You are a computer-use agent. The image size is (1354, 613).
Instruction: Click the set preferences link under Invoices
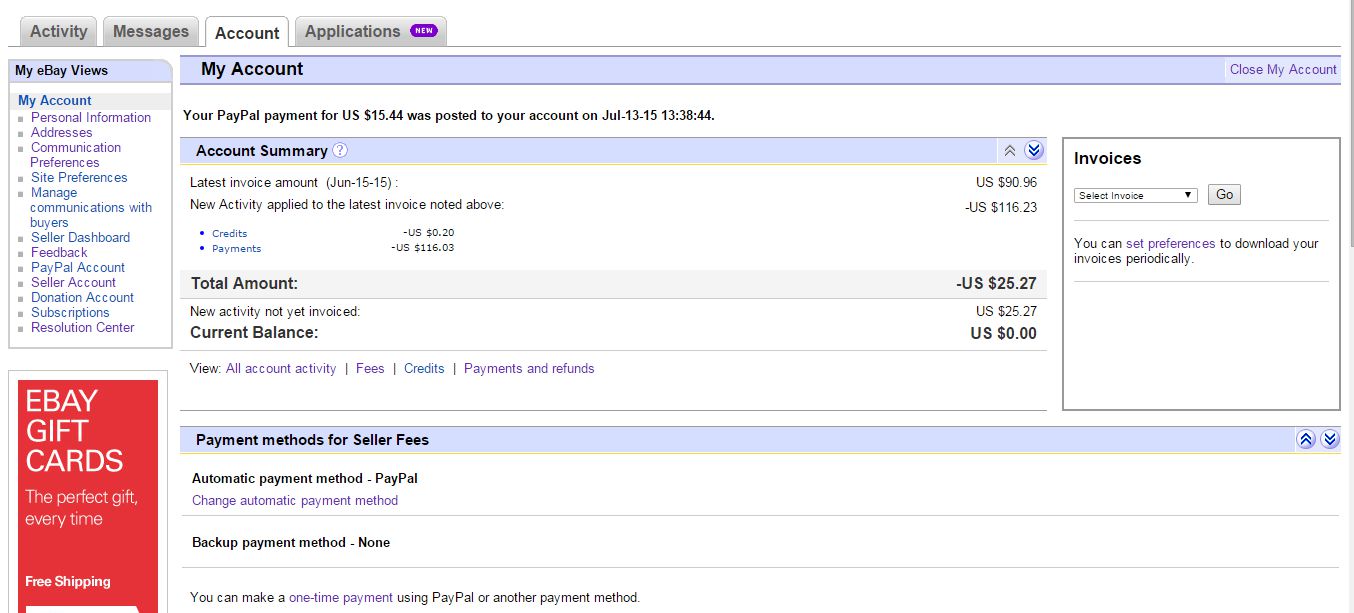pos(1170,243)
